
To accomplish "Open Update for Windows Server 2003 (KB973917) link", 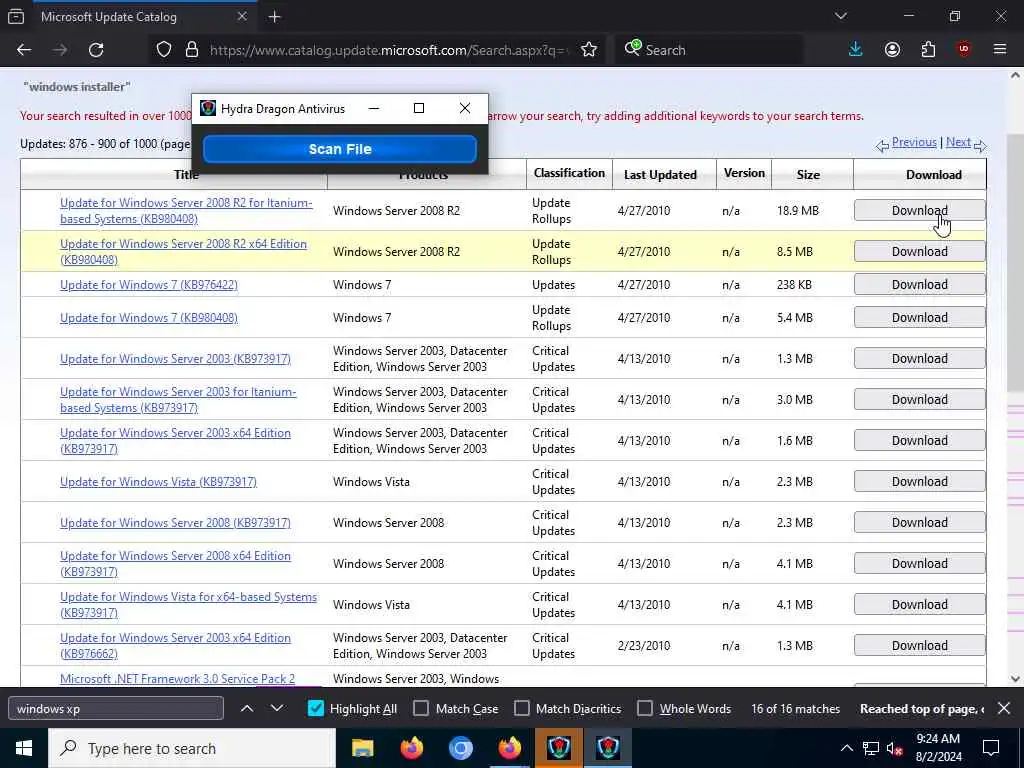I will pos(175,359).
